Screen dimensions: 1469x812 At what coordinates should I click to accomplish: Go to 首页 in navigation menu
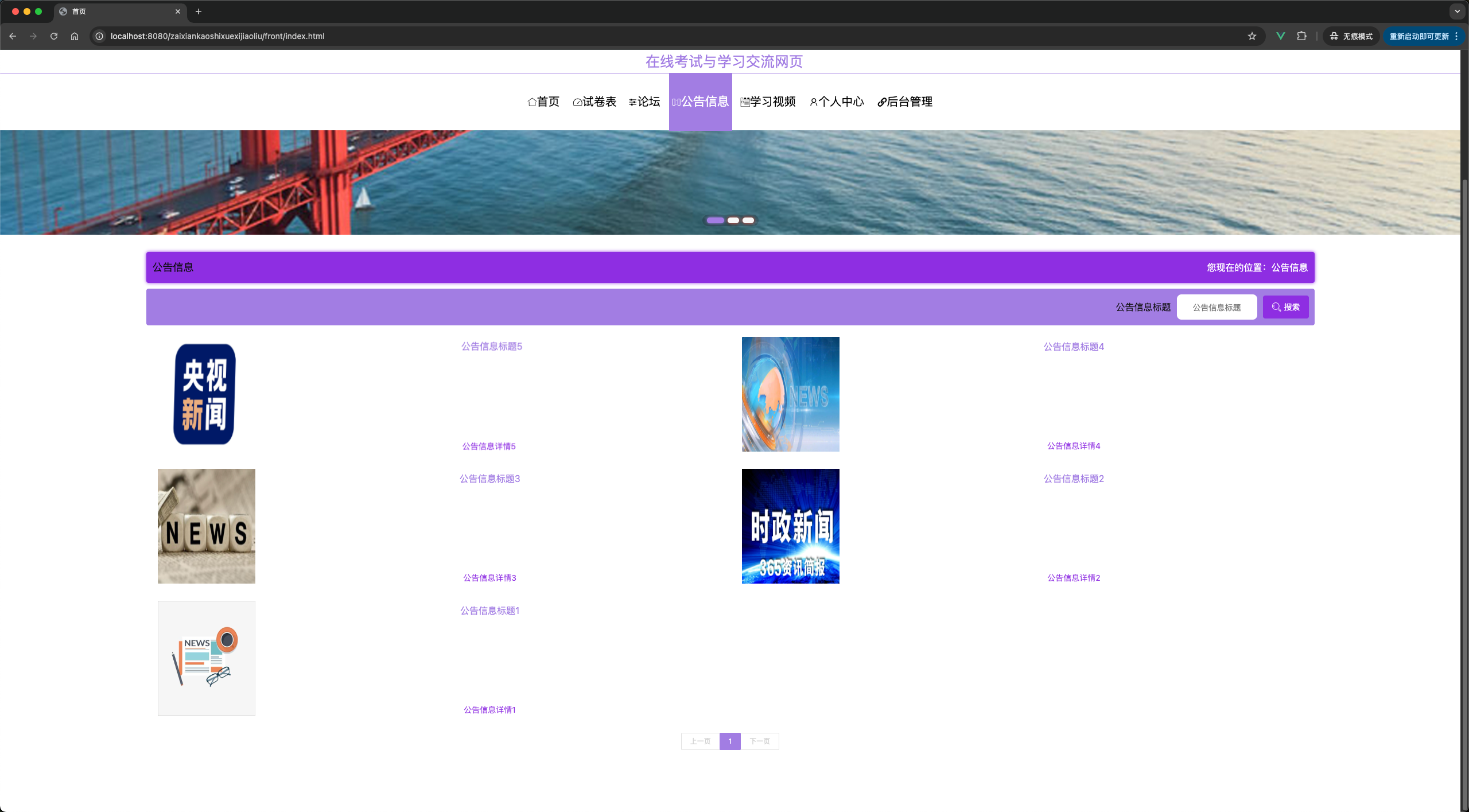click(543, 102)
